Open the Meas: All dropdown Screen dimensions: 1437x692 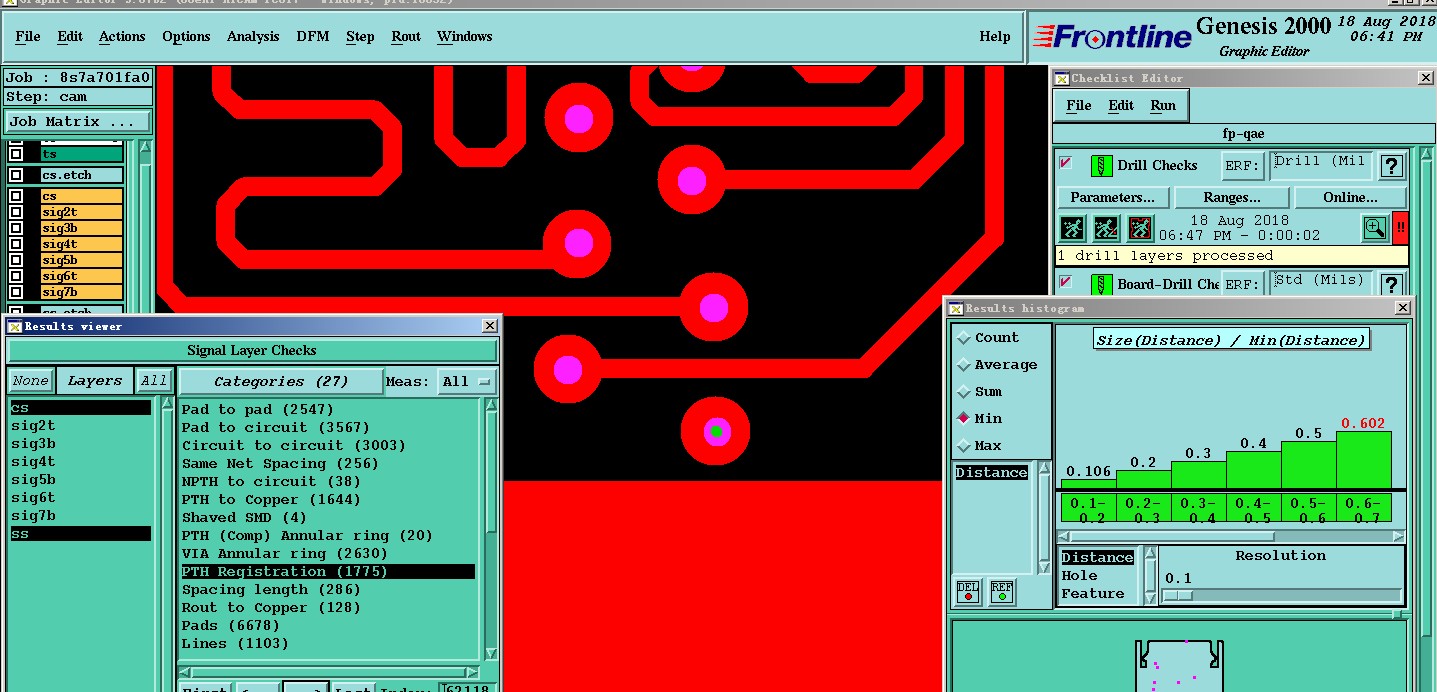click(467, 381)
